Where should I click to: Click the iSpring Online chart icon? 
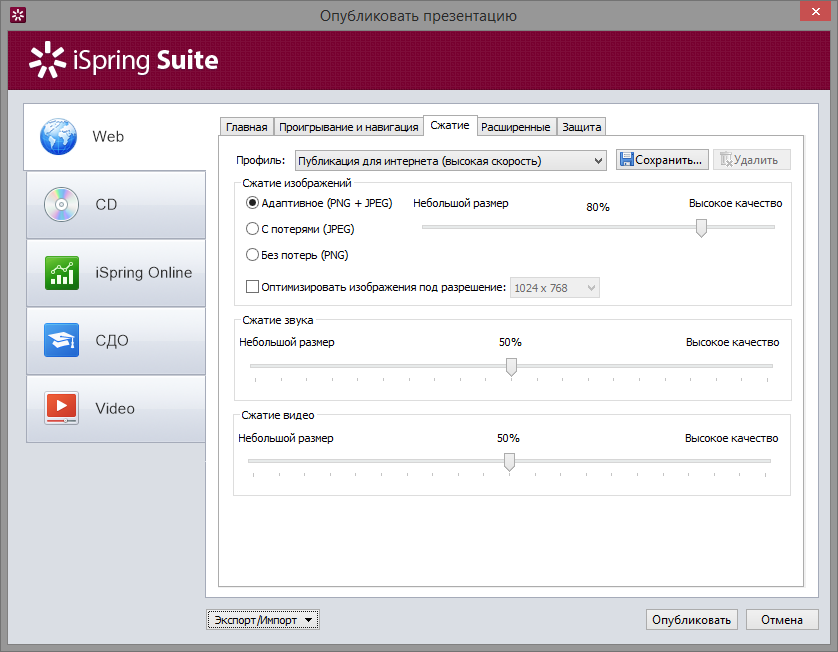click(x=62, y=273)
